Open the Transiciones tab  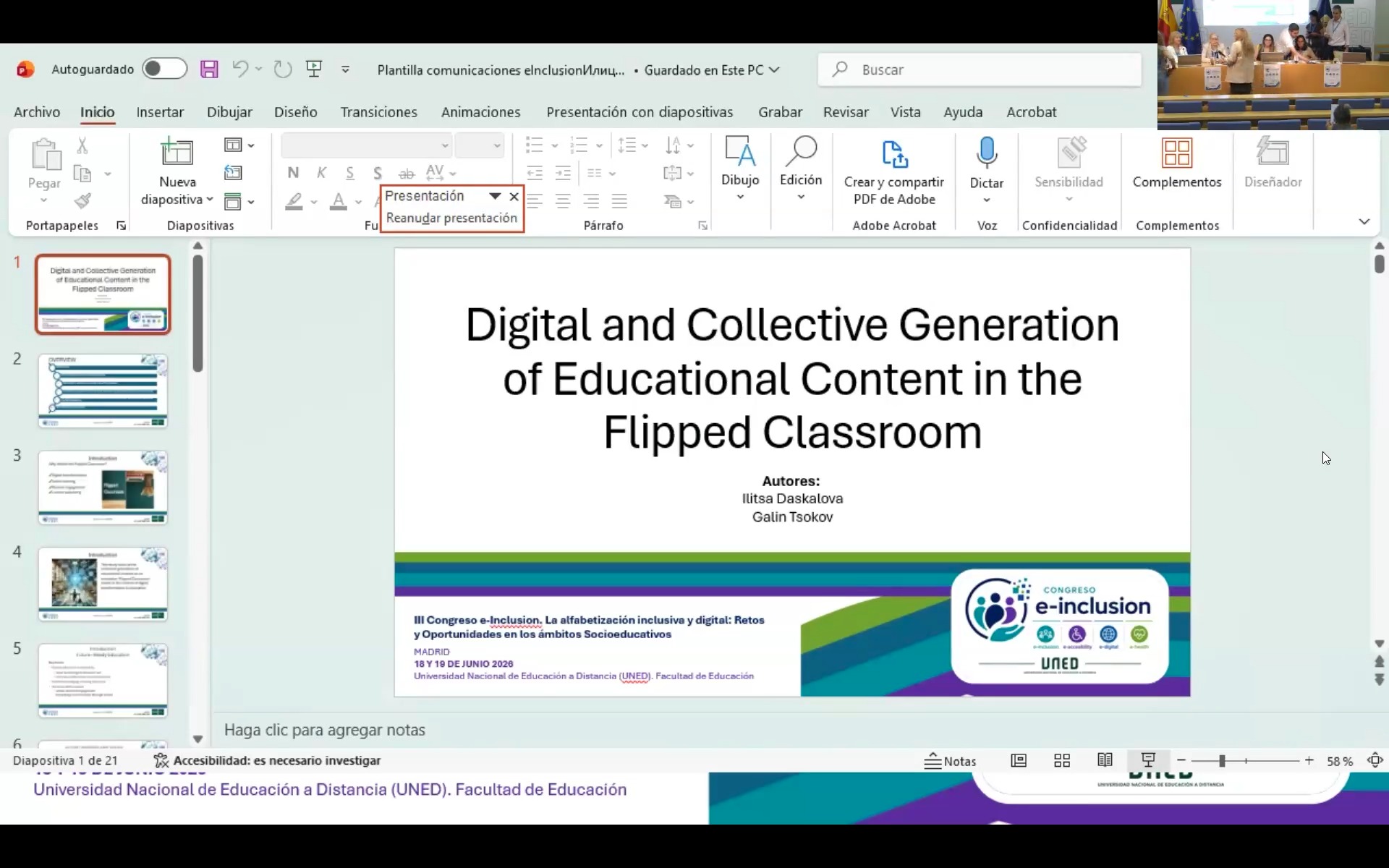click(x=378, y=112)
